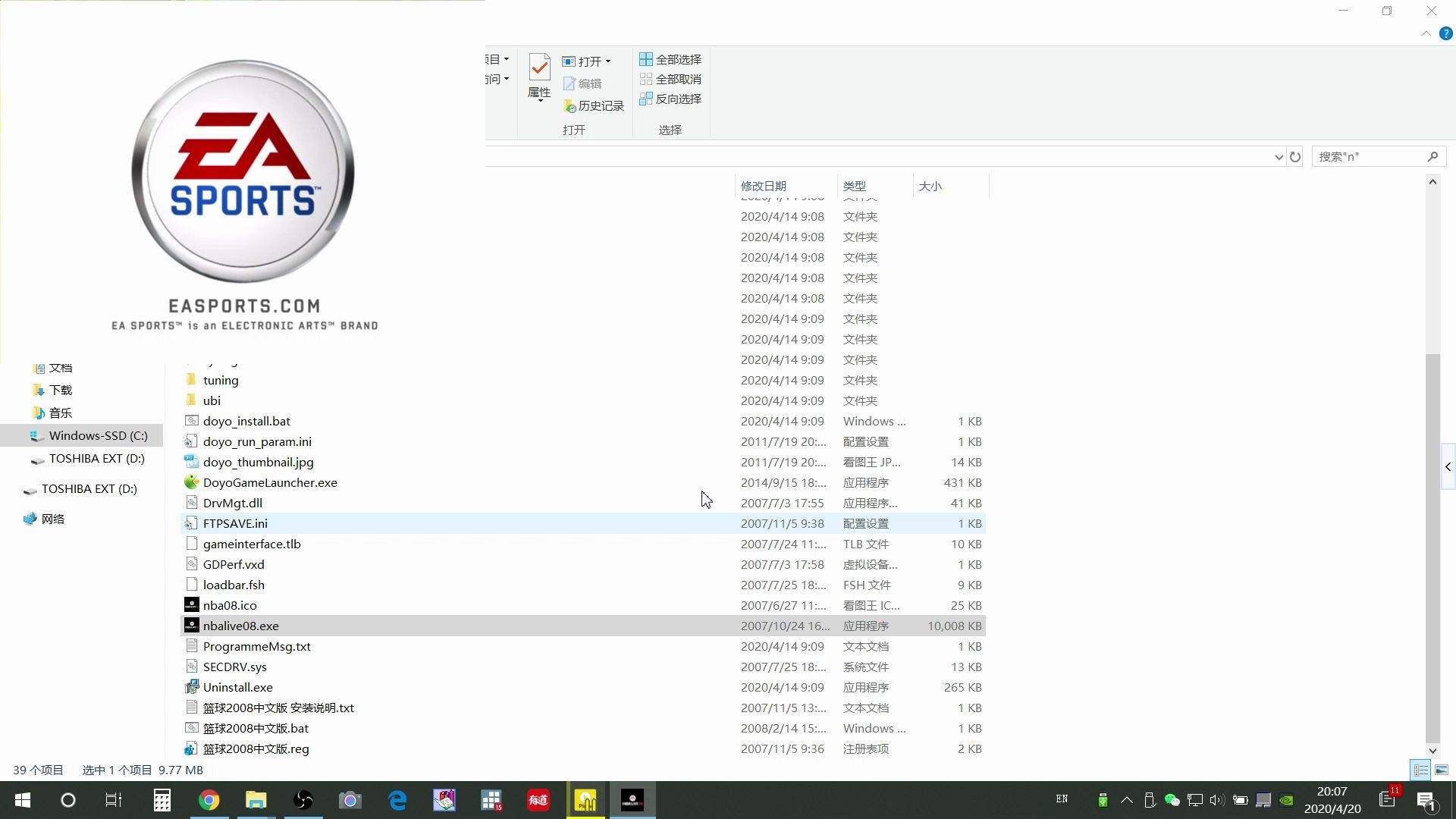Click the WeChat tray icon
The width and height of the screenshot is (1456, 819).
point(1172,800)
